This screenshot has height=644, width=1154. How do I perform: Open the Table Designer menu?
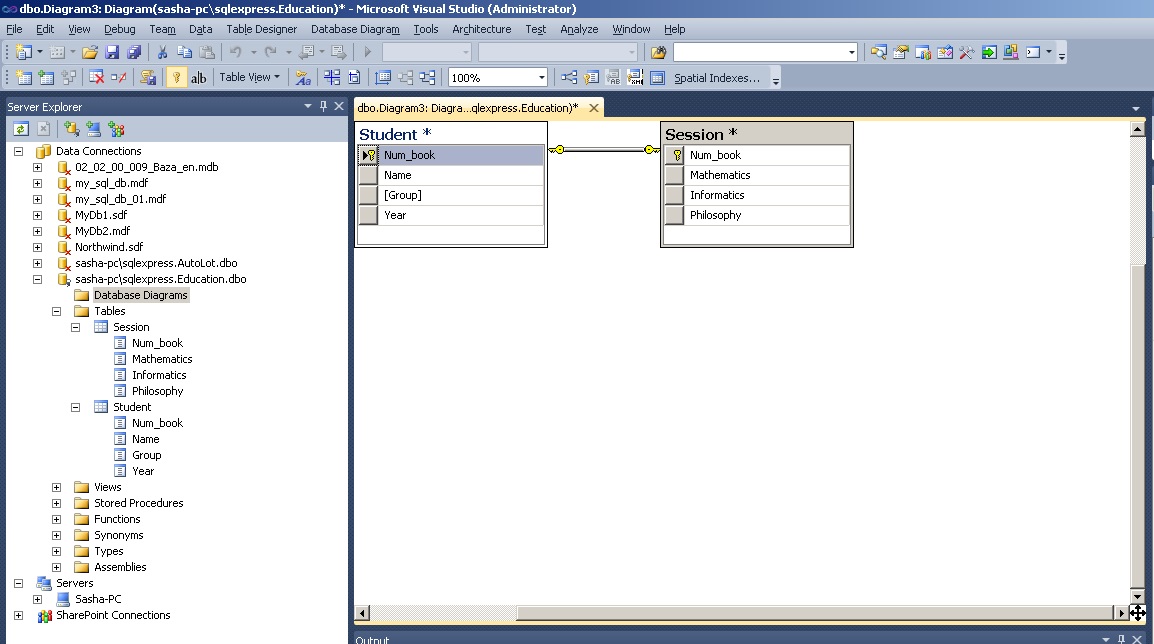point(261,29)
